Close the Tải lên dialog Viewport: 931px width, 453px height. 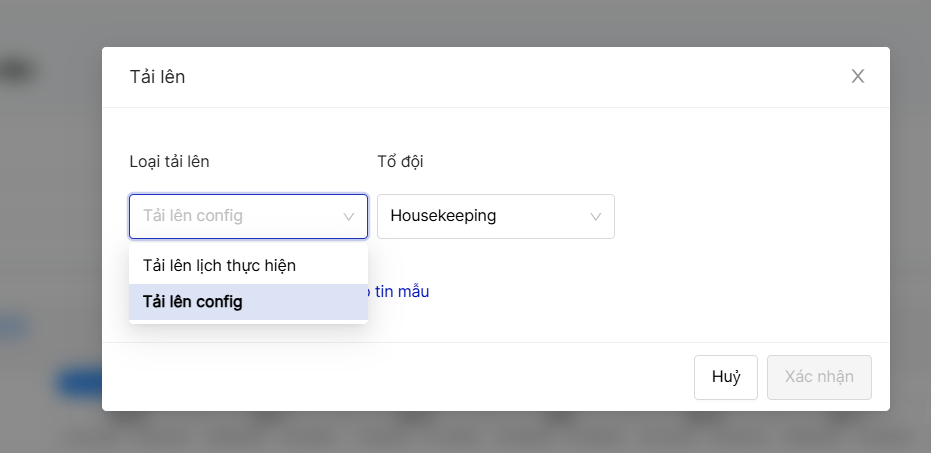coord(857,76)
